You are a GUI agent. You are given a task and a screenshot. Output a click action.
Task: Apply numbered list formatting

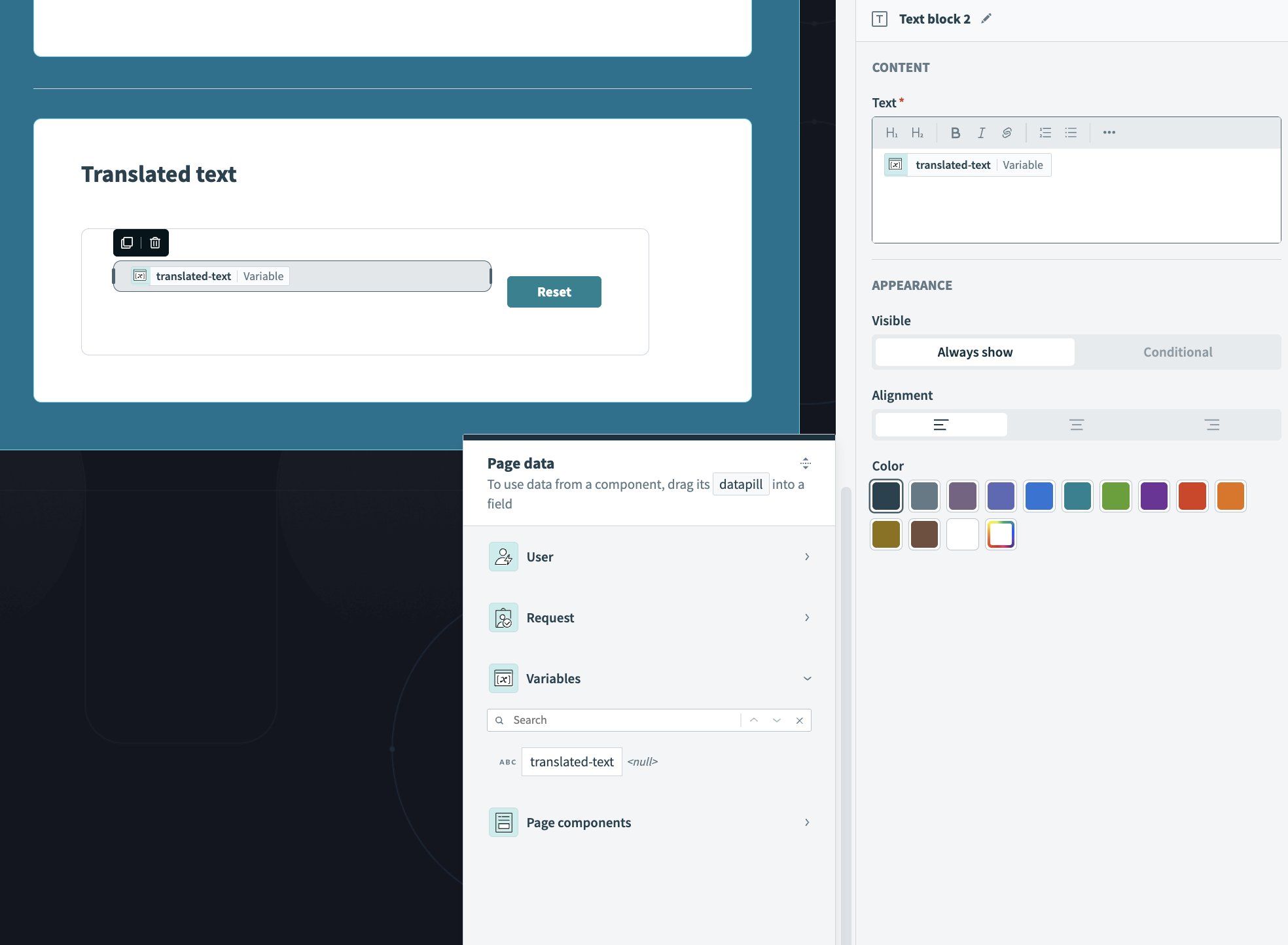tap(1045, 133)
